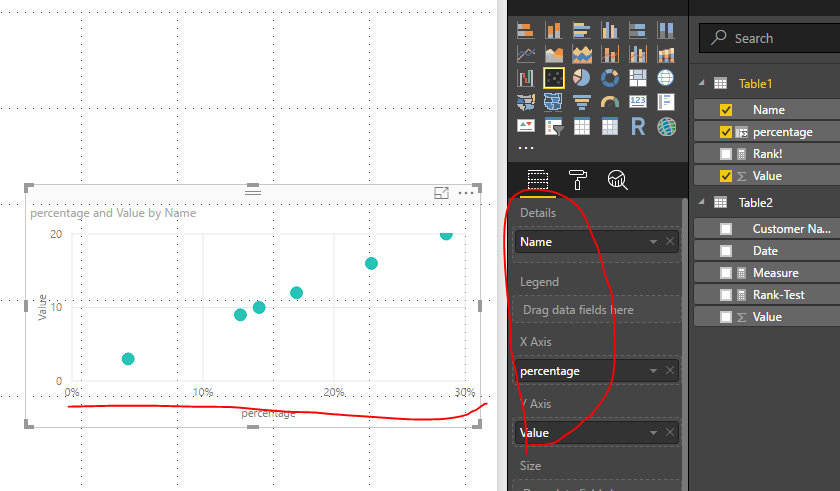This screenshot has height=491, width=840.
Task: Select the matrix visual
Action: (609, 127)
